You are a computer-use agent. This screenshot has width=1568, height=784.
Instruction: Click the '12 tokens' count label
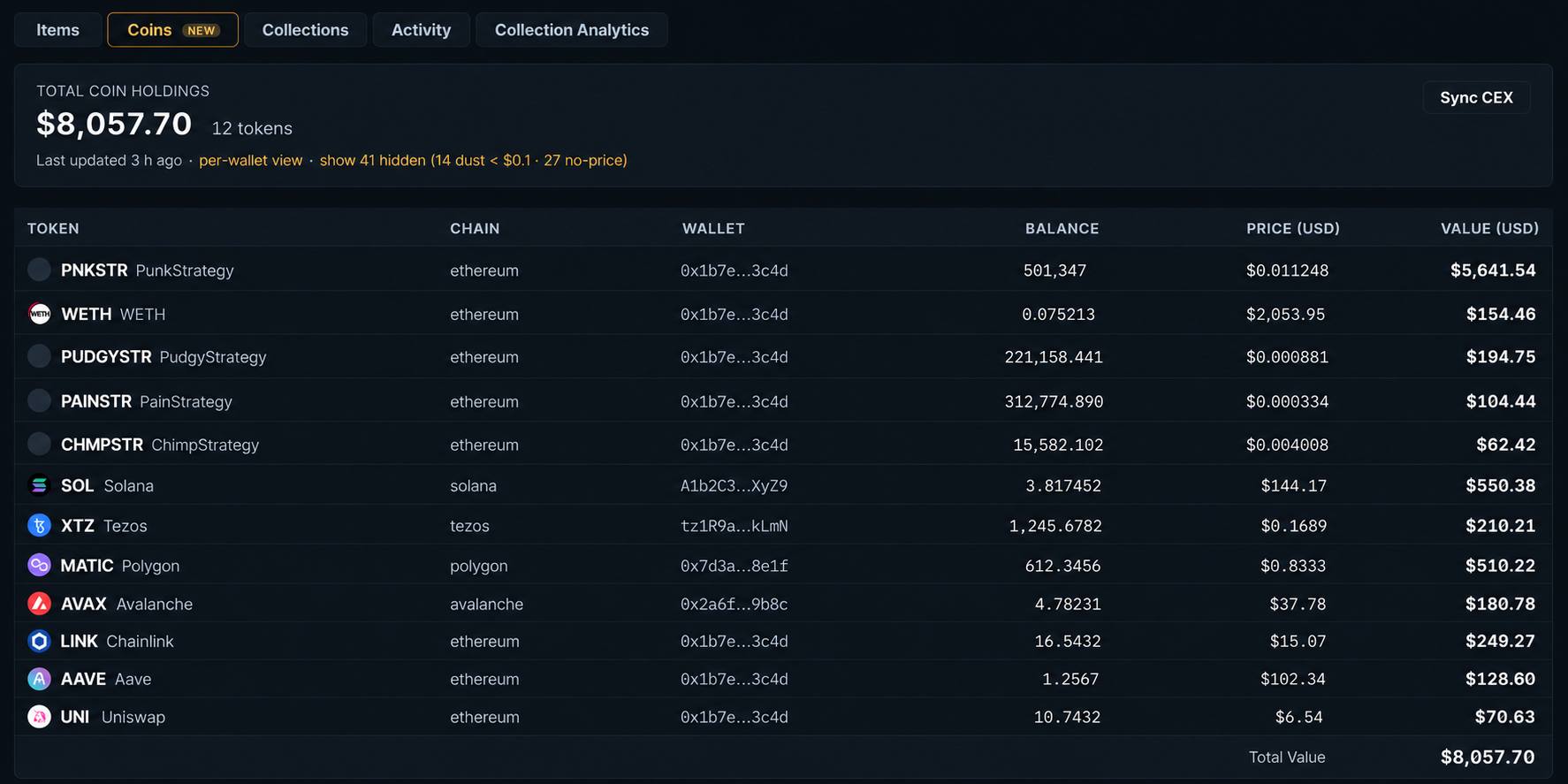click(x=252, y=128)
